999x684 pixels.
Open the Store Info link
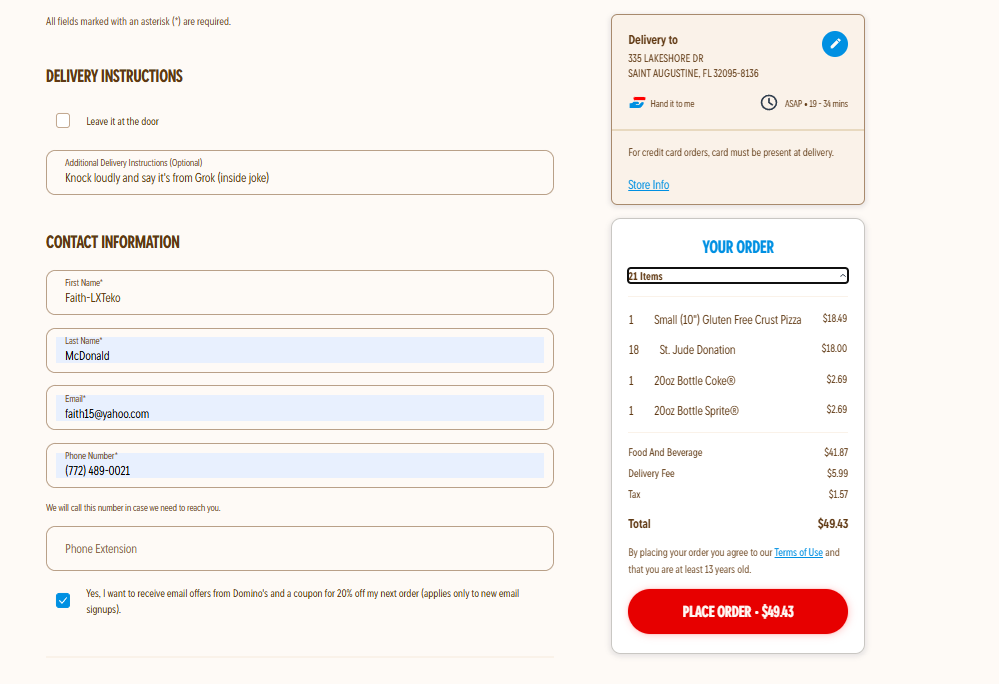648,185
